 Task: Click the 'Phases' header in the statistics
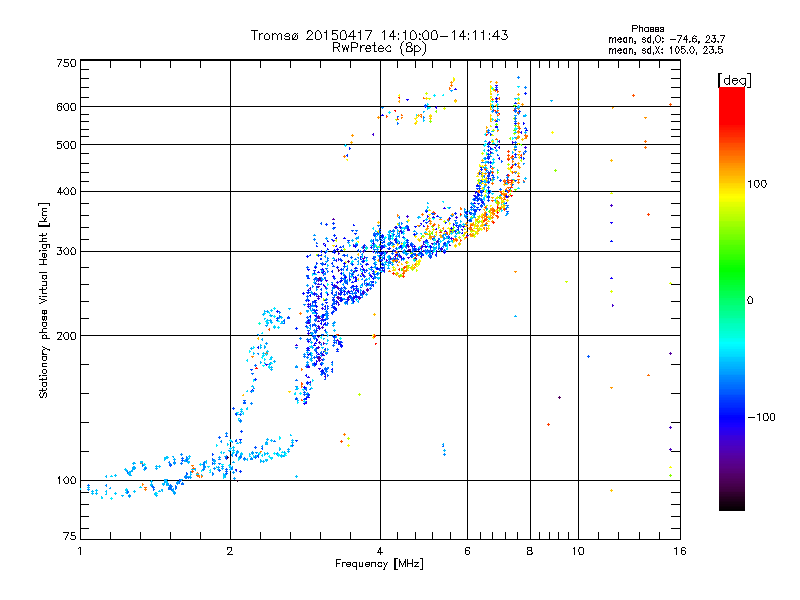647,29
